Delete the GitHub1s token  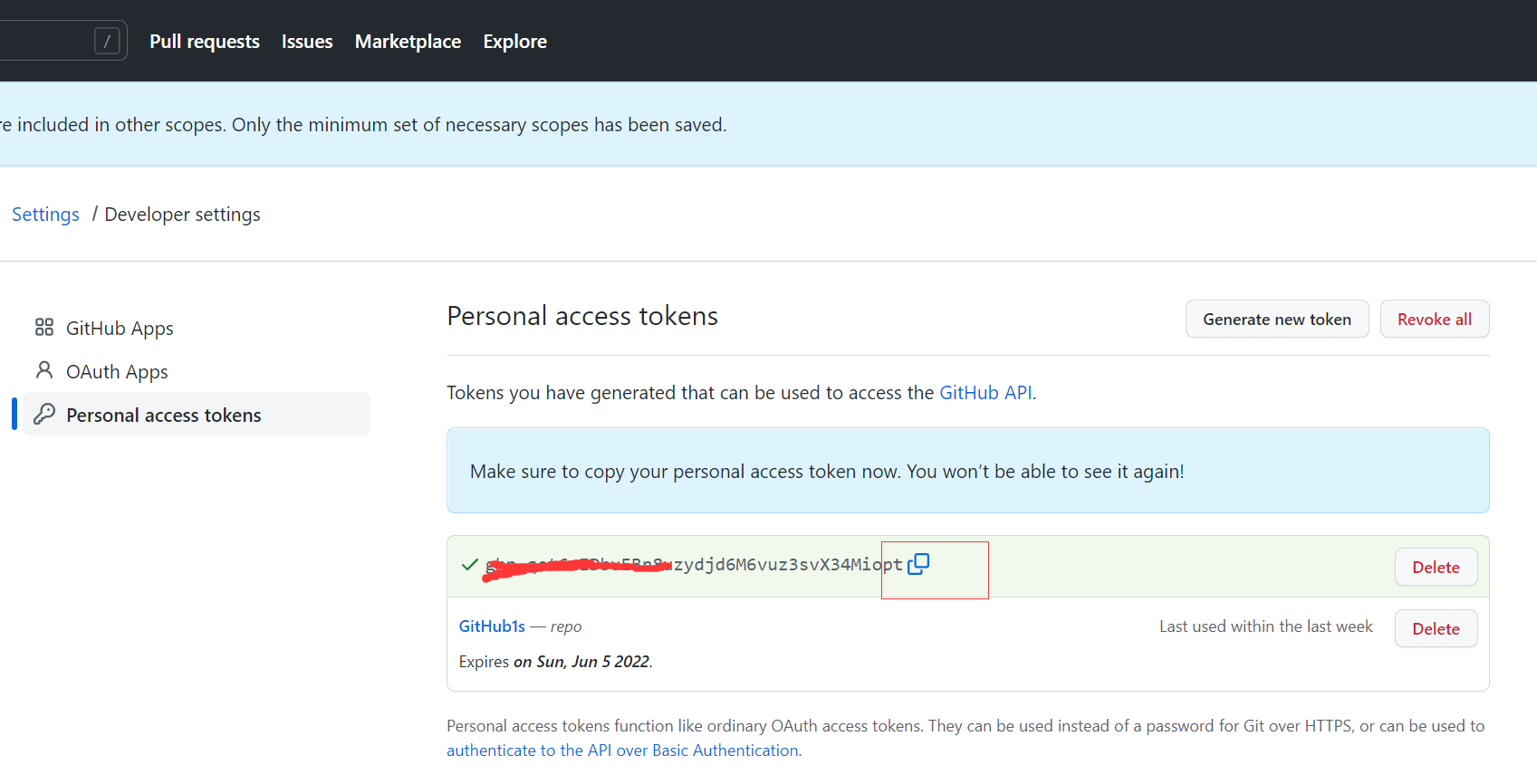1436,628
